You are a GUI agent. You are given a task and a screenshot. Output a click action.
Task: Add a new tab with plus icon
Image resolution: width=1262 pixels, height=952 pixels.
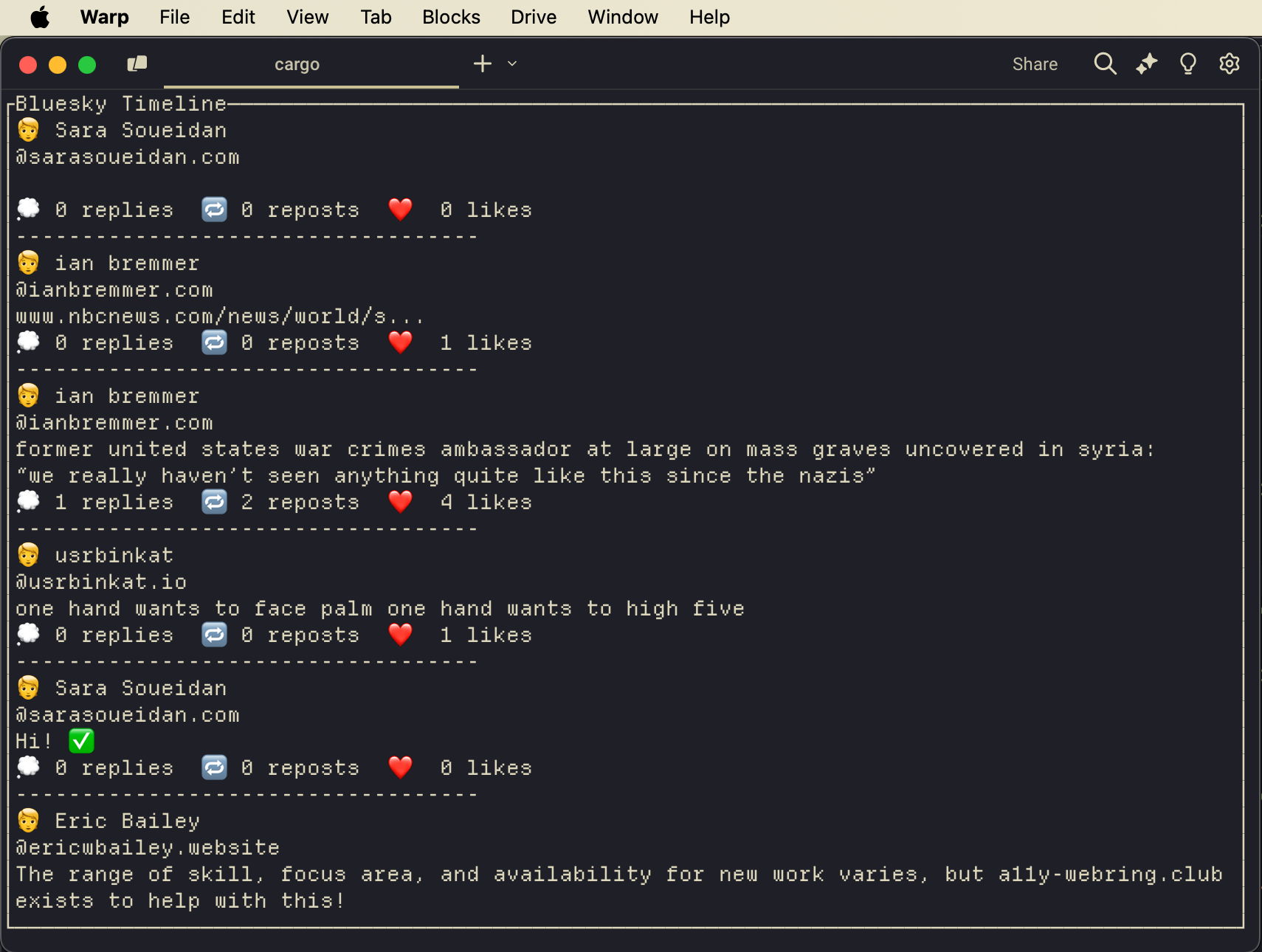482,64
